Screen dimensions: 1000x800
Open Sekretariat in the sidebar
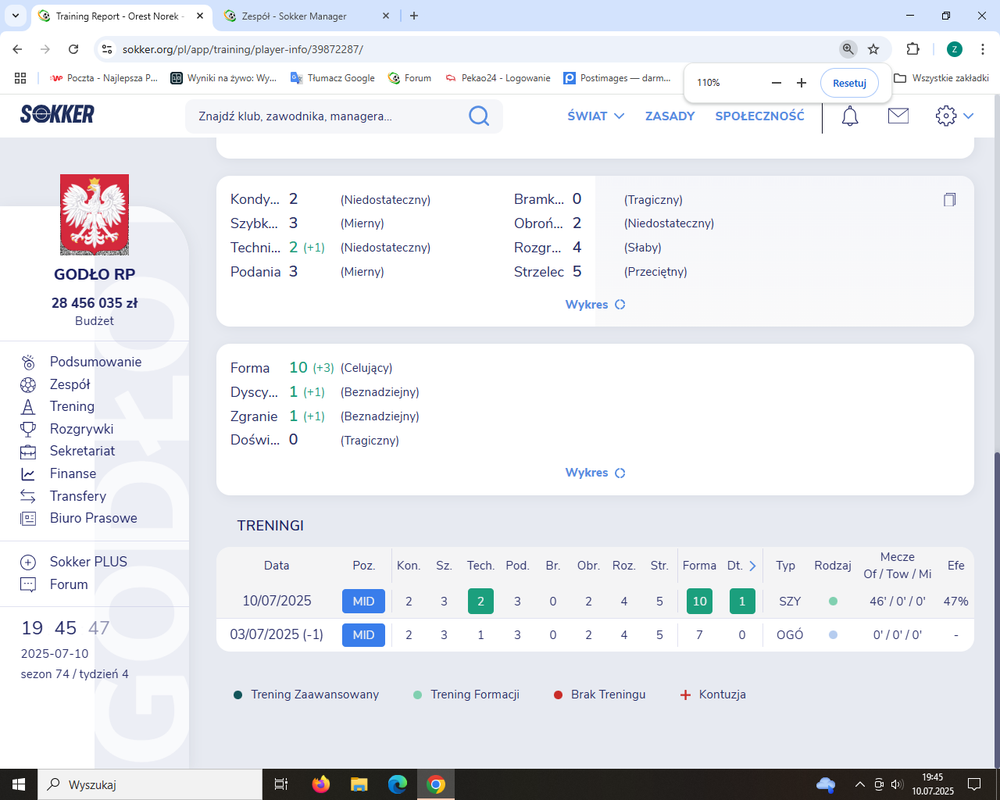(82, 451)
